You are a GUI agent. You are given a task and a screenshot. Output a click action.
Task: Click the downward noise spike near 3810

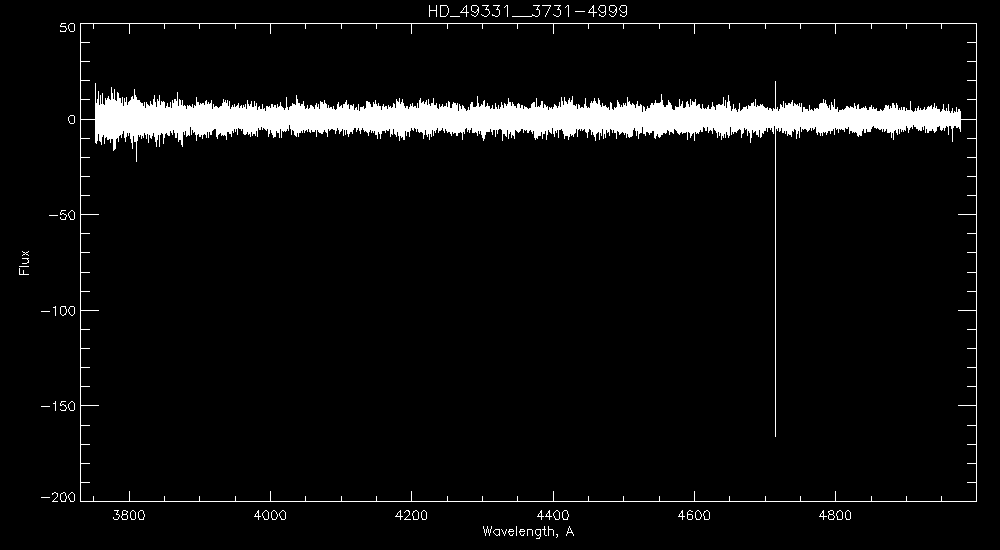click(x=136, y=160)
